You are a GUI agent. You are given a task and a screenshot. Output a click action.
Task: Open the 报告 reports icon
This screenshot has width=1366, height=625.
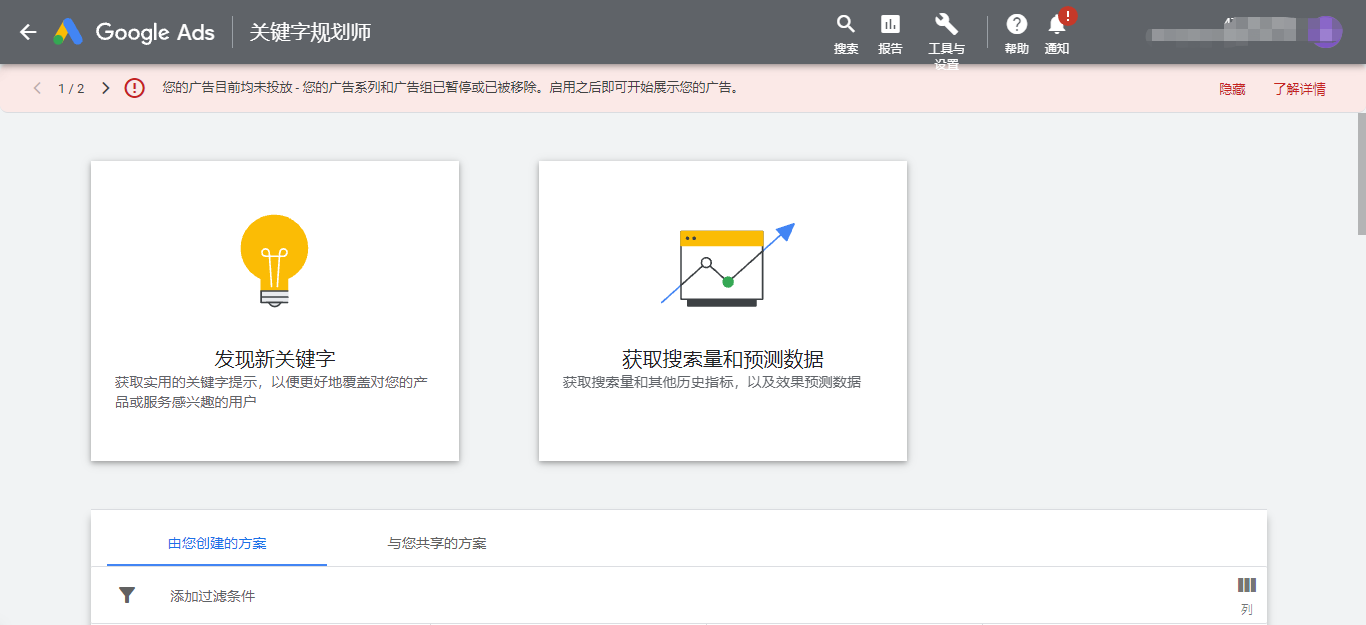point(889,25)
